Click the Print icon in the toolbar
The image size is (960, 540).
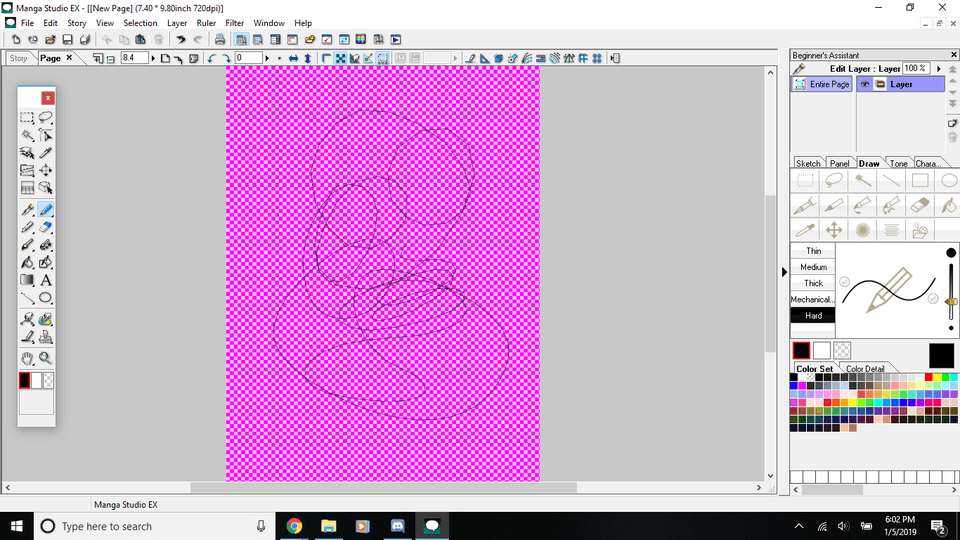click(x=221, y=39)
